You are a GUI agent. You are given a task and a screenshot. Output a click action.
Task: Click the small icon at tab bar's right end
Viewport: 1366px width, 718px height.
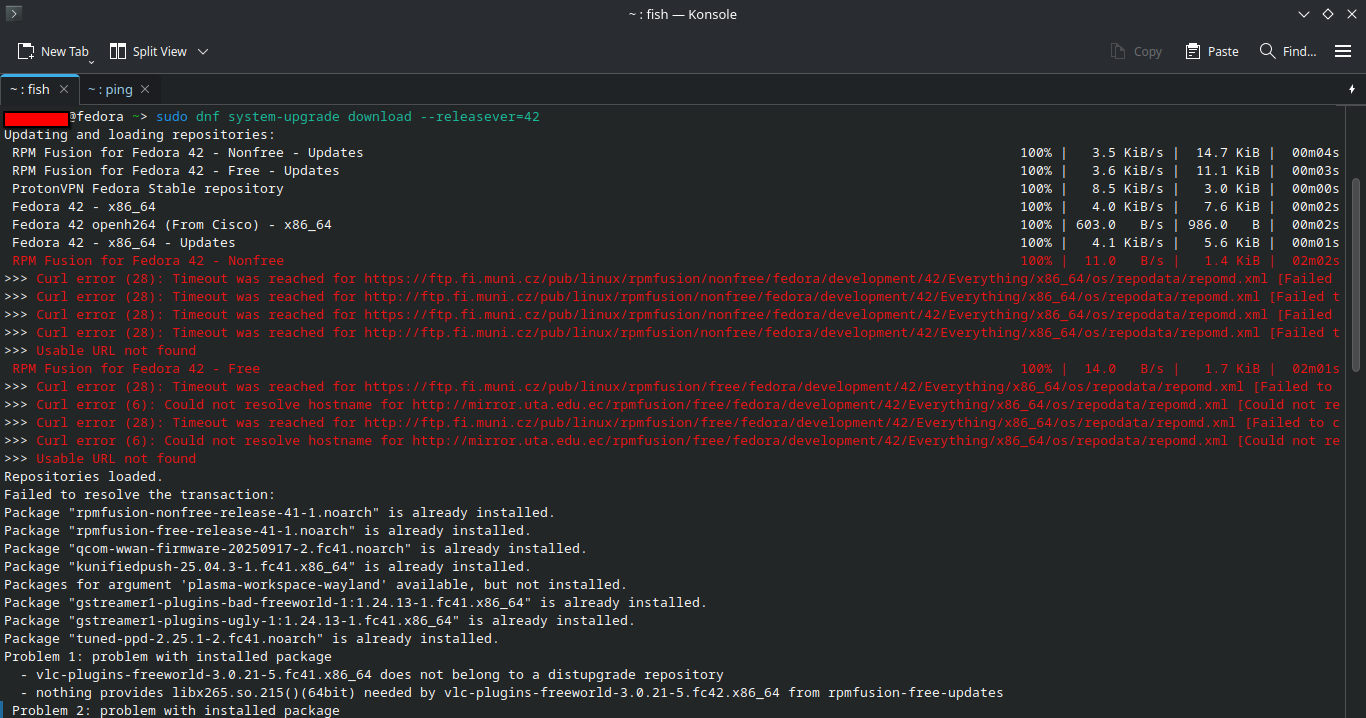[x=1351, y=89]
